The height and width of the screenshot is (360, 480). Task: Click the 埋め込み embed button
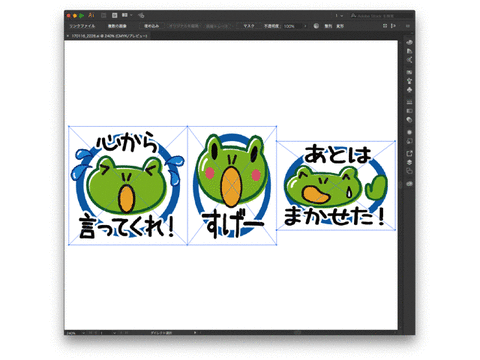click(151, 26)
